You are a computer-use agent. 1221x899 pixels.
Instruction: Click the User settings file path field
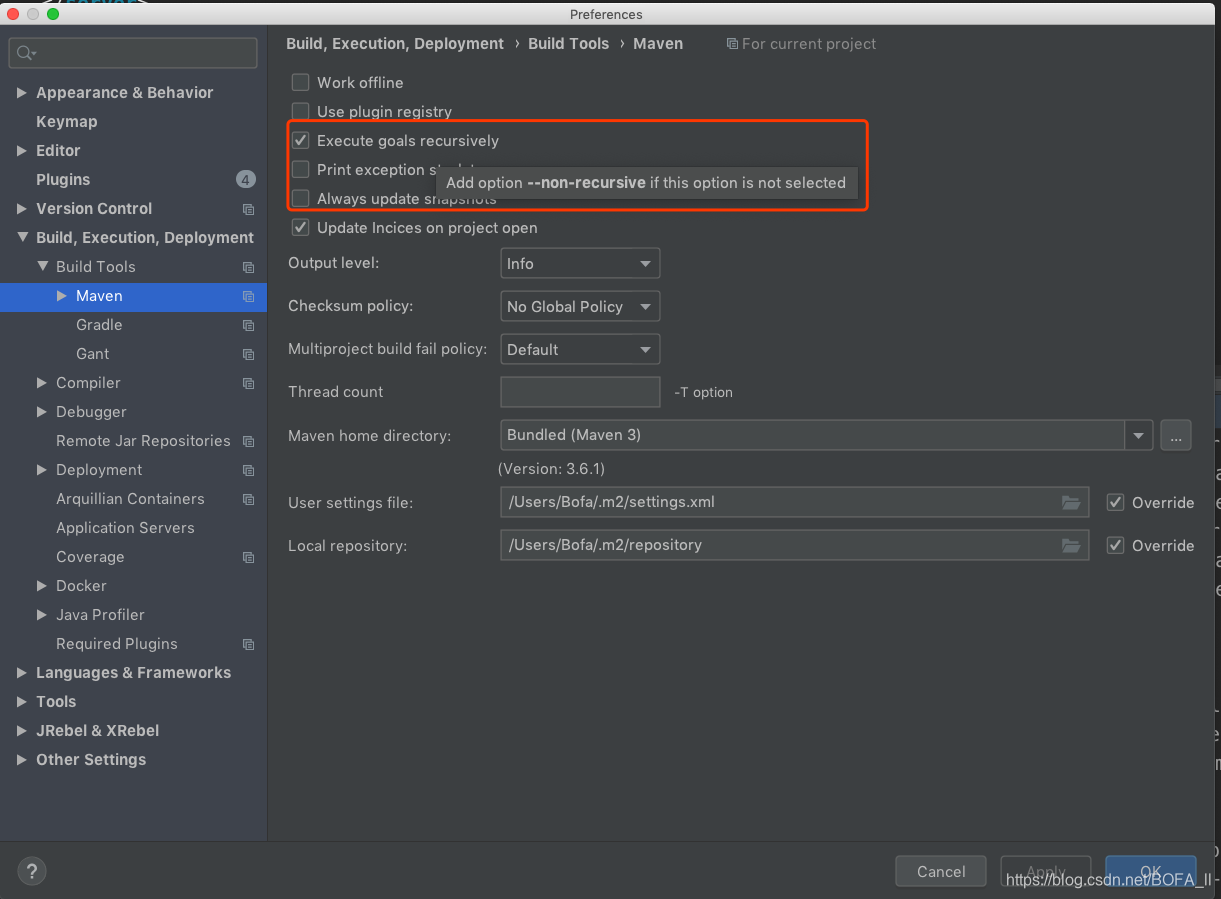tap(794, 502)
